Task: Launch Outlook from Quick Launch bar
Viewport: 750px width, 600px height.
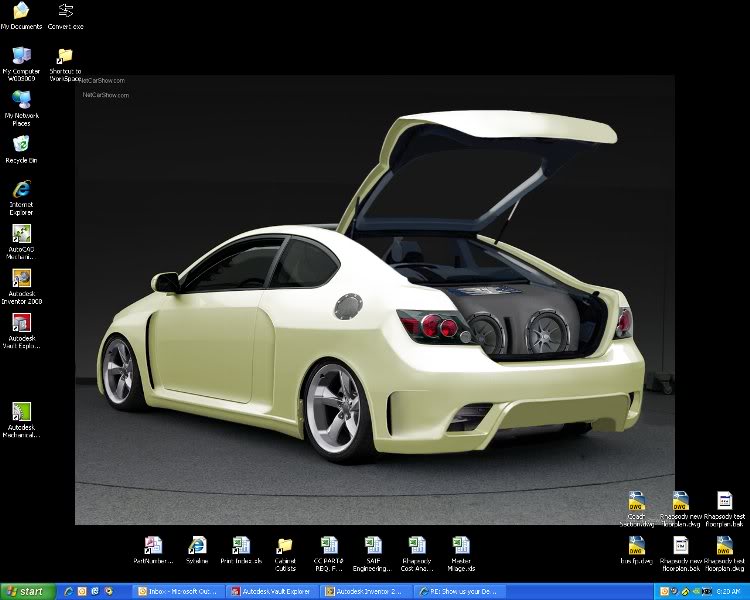Action: [x=82, y=591]
